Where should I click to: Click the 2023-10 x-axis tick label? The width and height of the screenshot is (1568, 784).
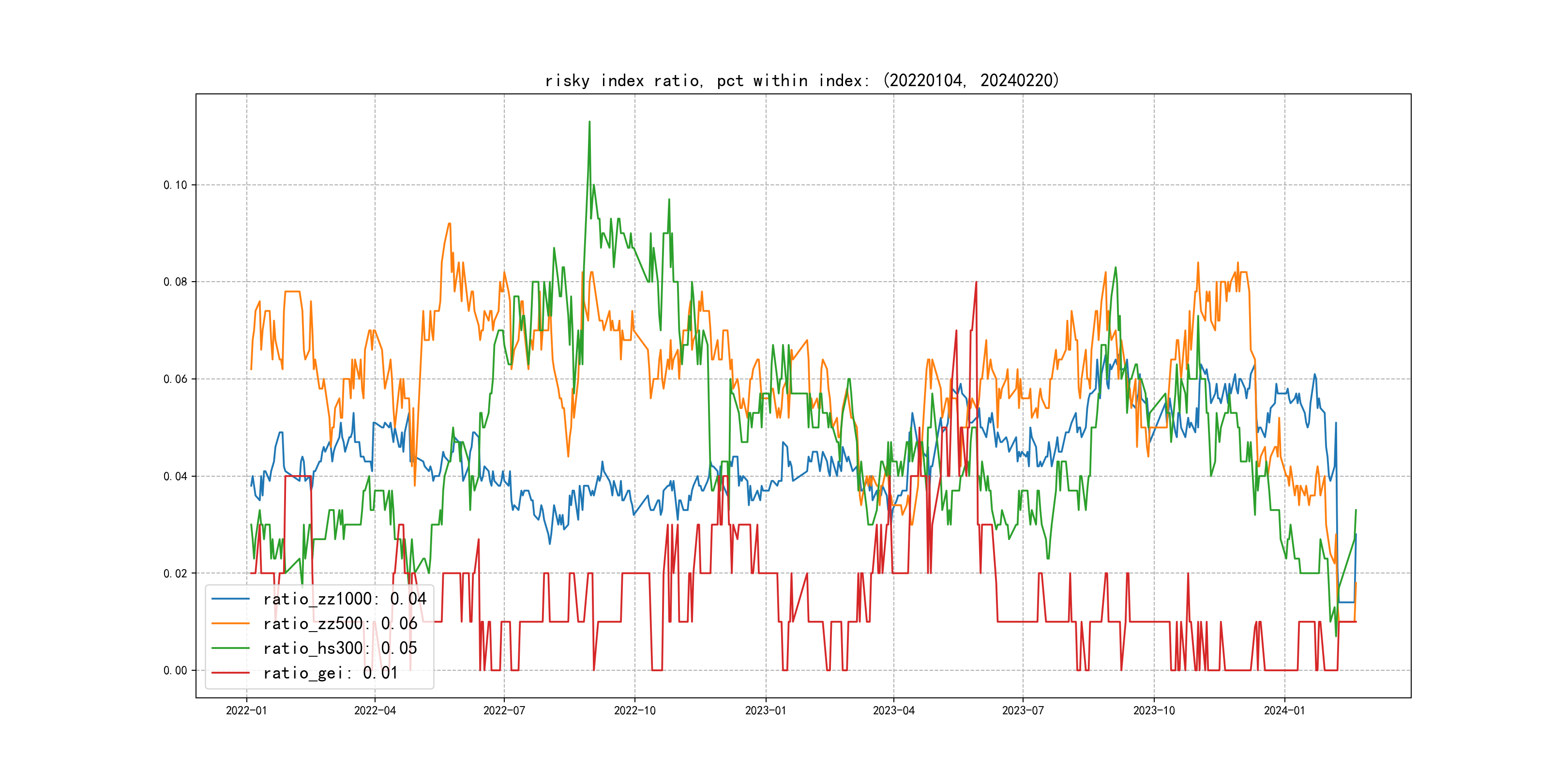[x=1154, y=710]
